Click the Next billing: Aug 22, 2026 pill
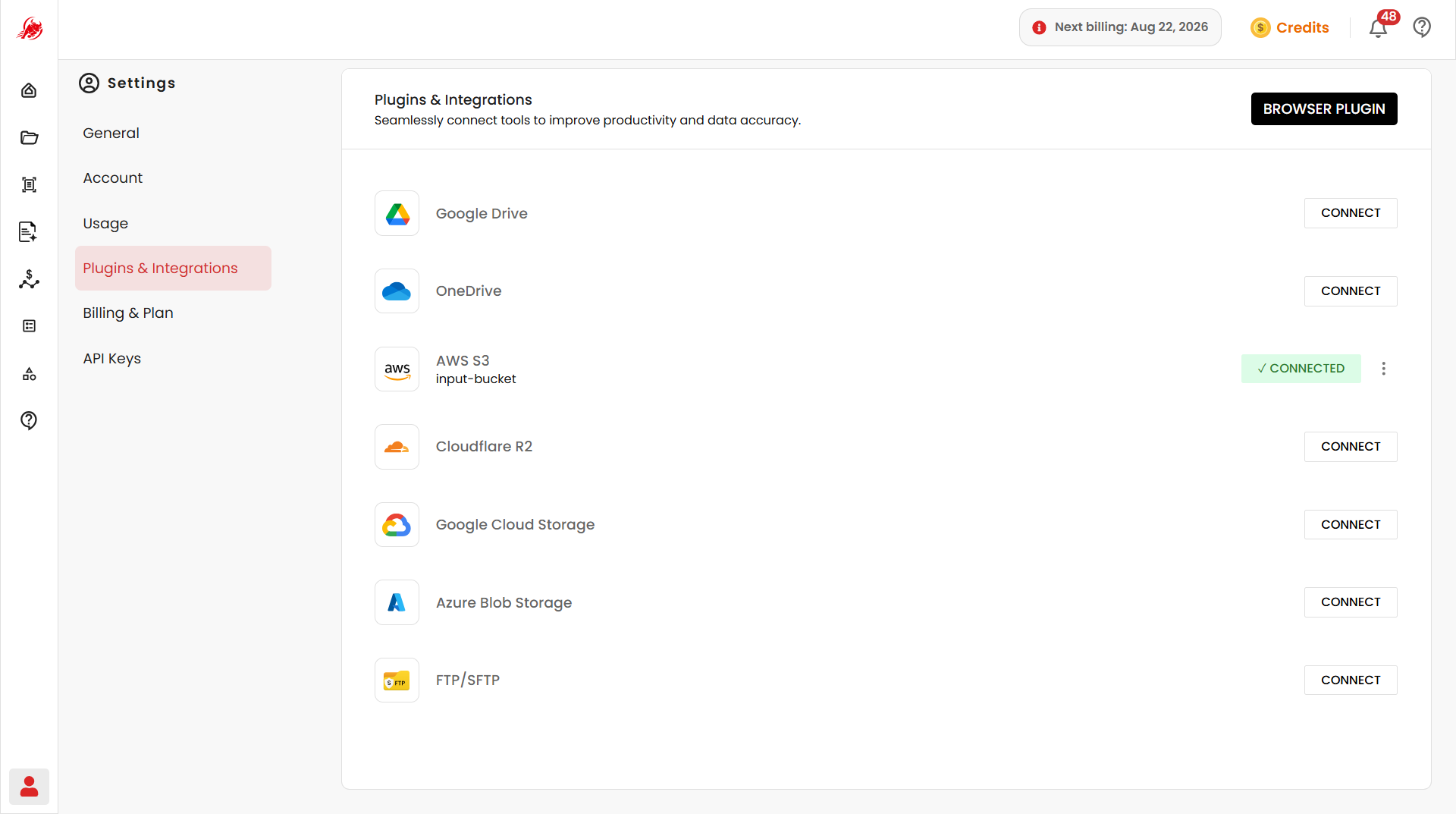1456x814 pixels. coord(1119,27)
